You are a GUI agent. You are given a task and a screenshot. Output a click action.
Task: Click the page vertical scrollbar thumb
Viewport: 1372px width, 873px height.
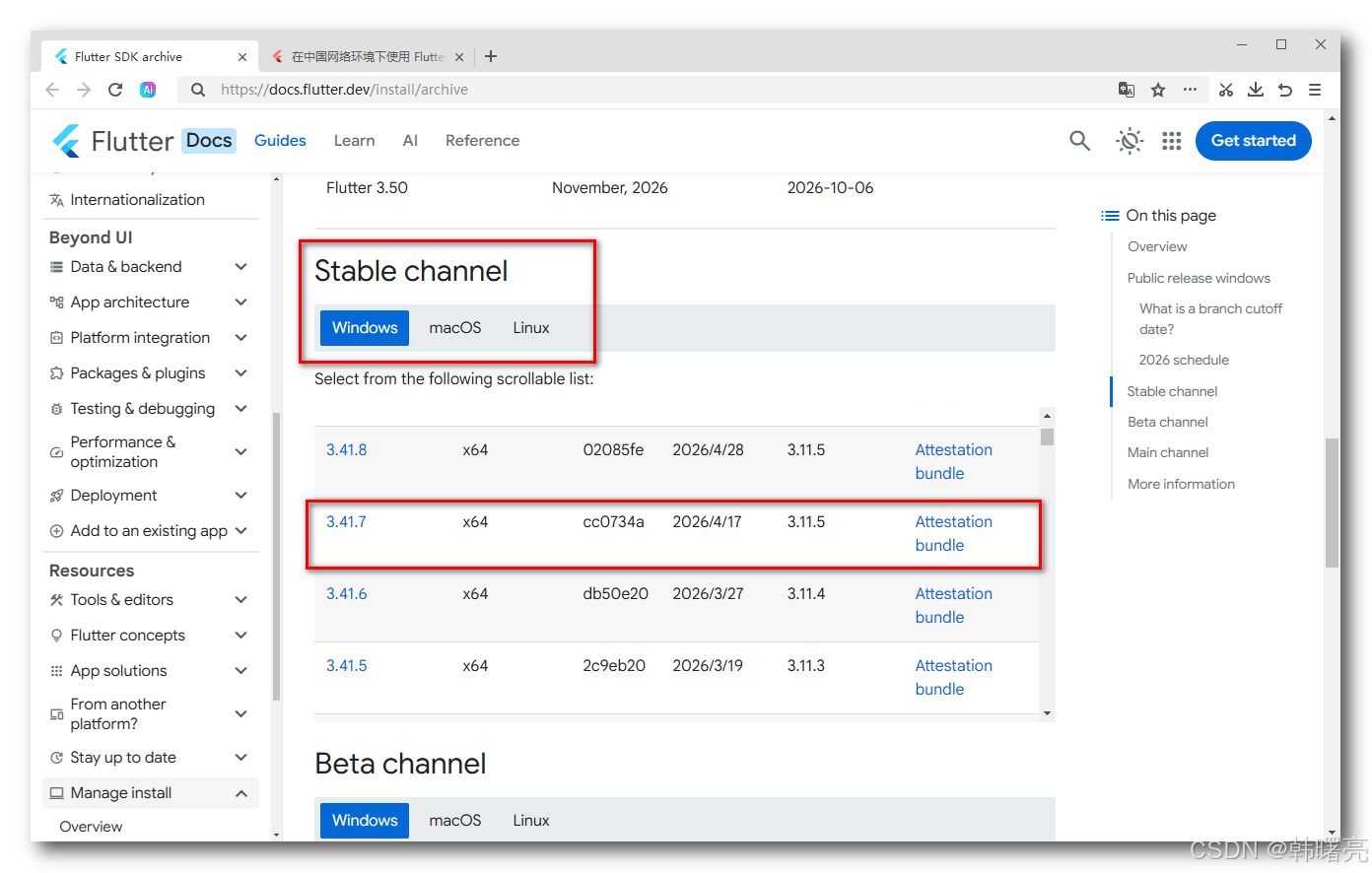(1333, 504)
